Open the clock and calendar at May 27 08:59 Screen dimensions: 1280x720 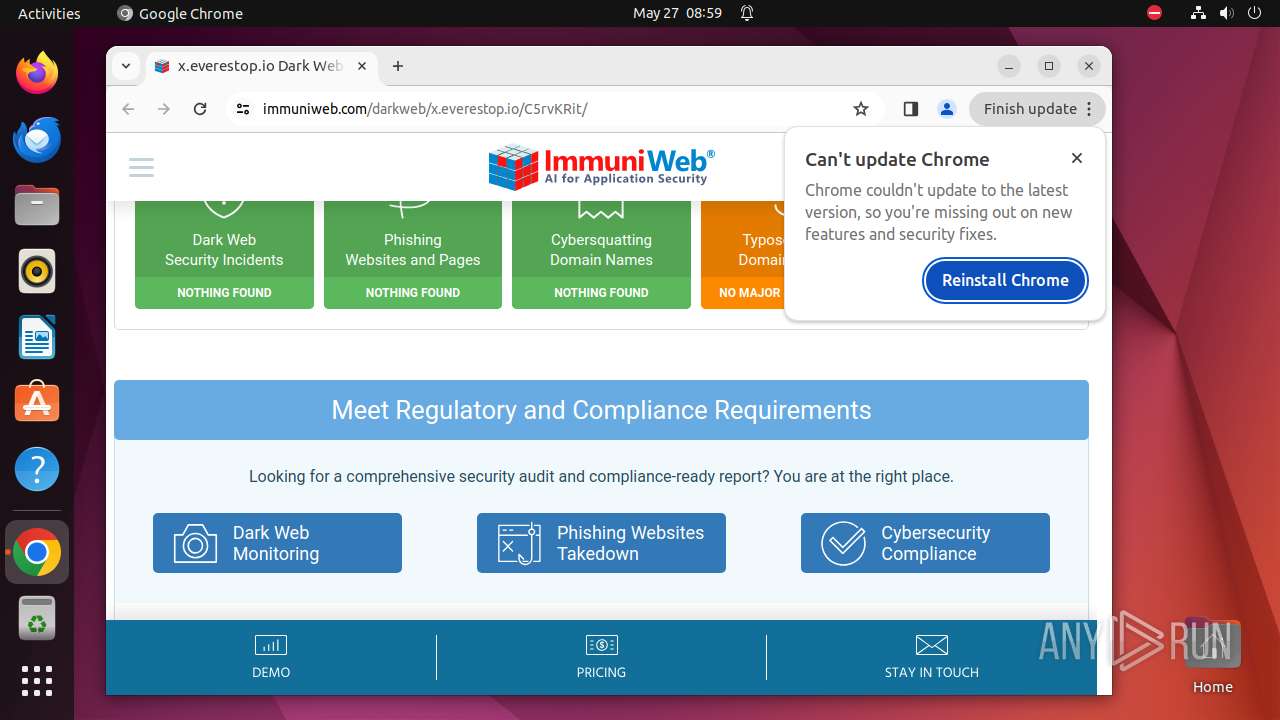tap(677, 13)
